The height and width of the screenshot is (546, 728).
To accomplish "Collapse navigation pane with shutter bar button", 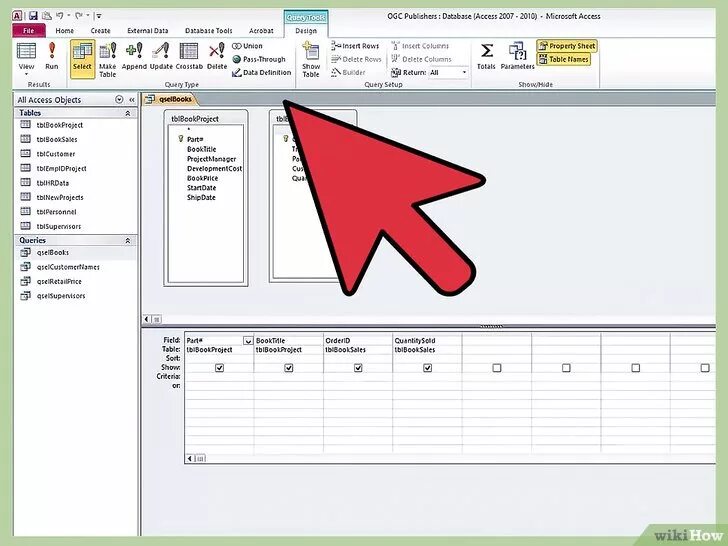I will click(132, 99).
